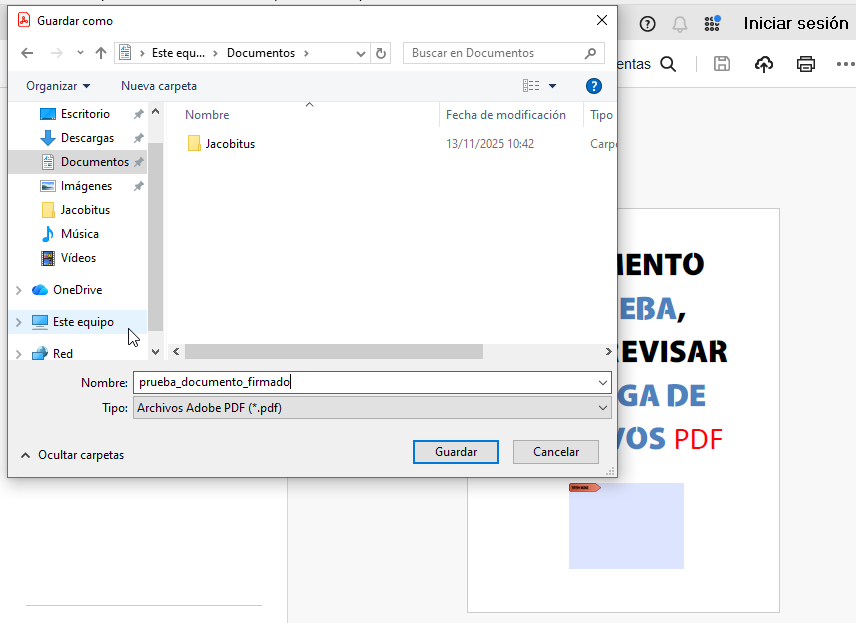
Task: Collapse folders with Ocultar carpetas
Action: 73,455
